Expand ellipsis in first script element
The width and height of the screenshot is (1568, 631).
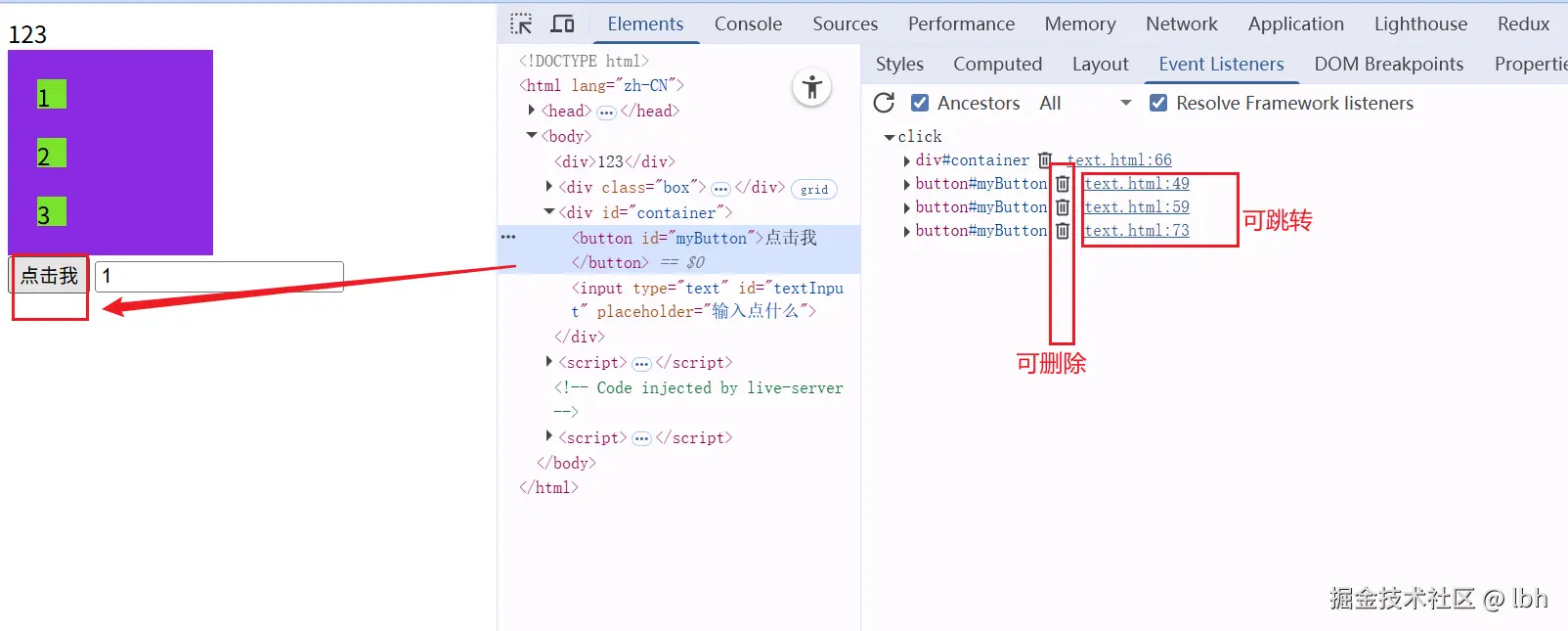point(641,364)
